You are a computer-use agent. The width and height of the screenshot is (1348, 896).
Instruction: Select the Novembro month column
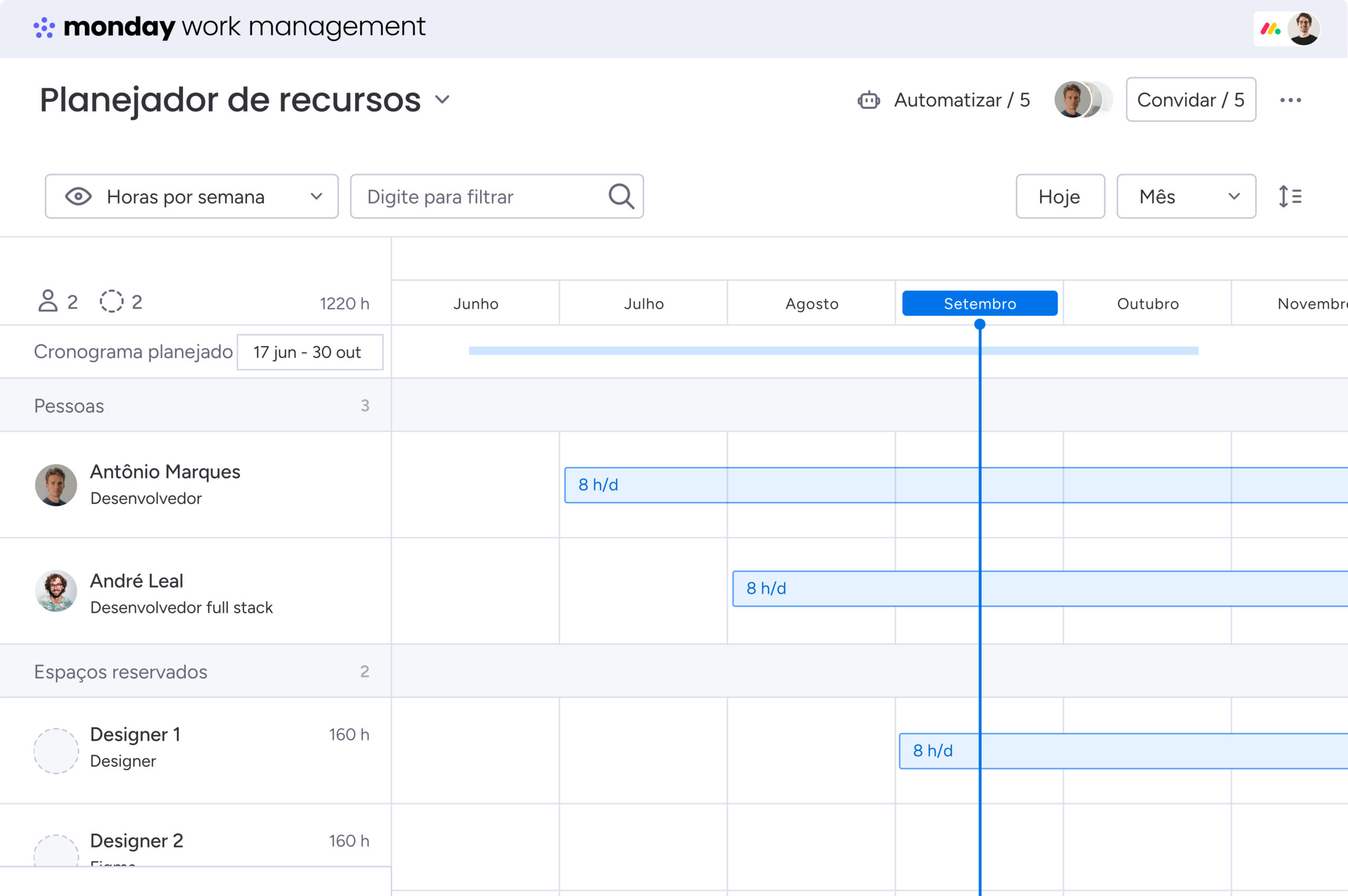1290,303
